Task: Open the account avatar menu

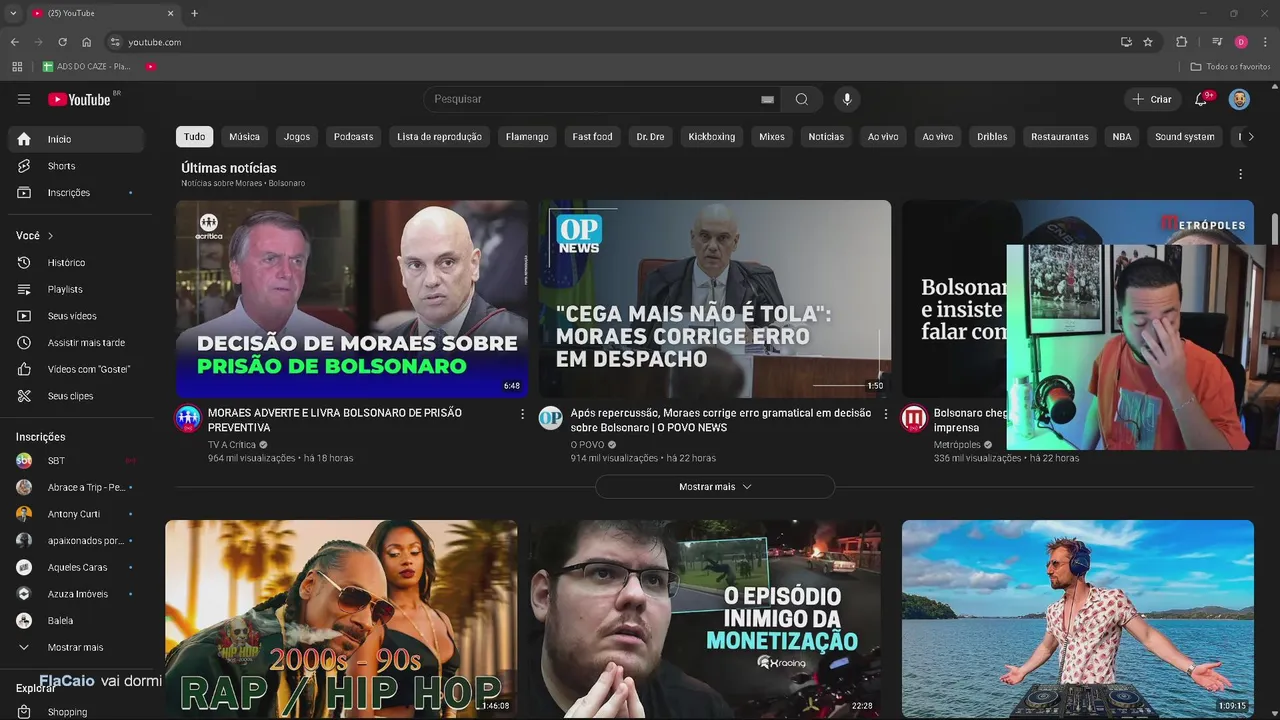Action: pos(1239,99)
